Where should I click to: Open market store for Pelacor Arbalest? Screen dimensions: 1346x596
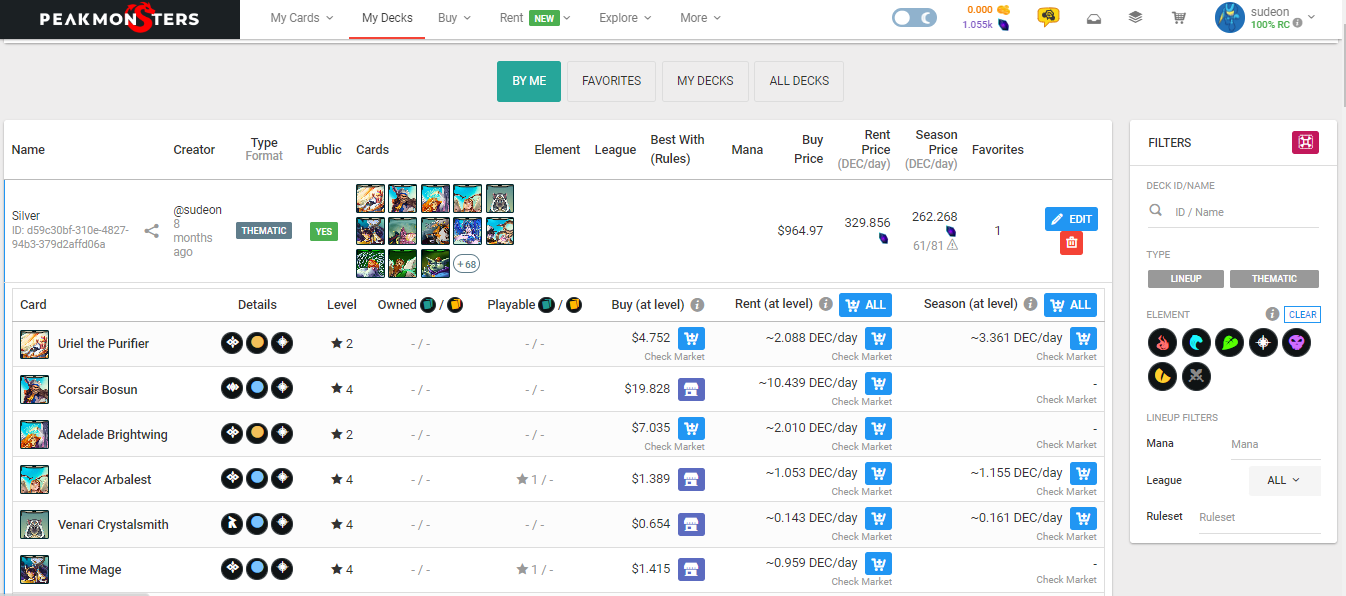(x=691, y=479)
